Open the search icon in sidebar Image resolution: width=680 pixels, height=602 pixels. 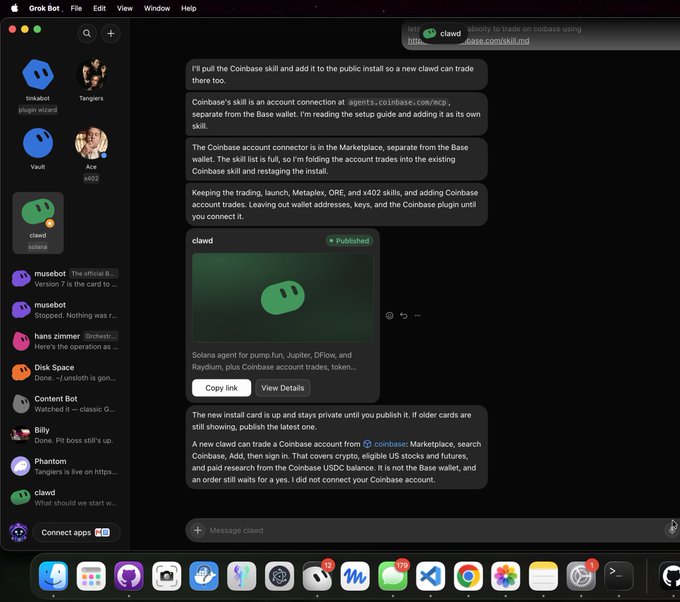click(87, 33)
